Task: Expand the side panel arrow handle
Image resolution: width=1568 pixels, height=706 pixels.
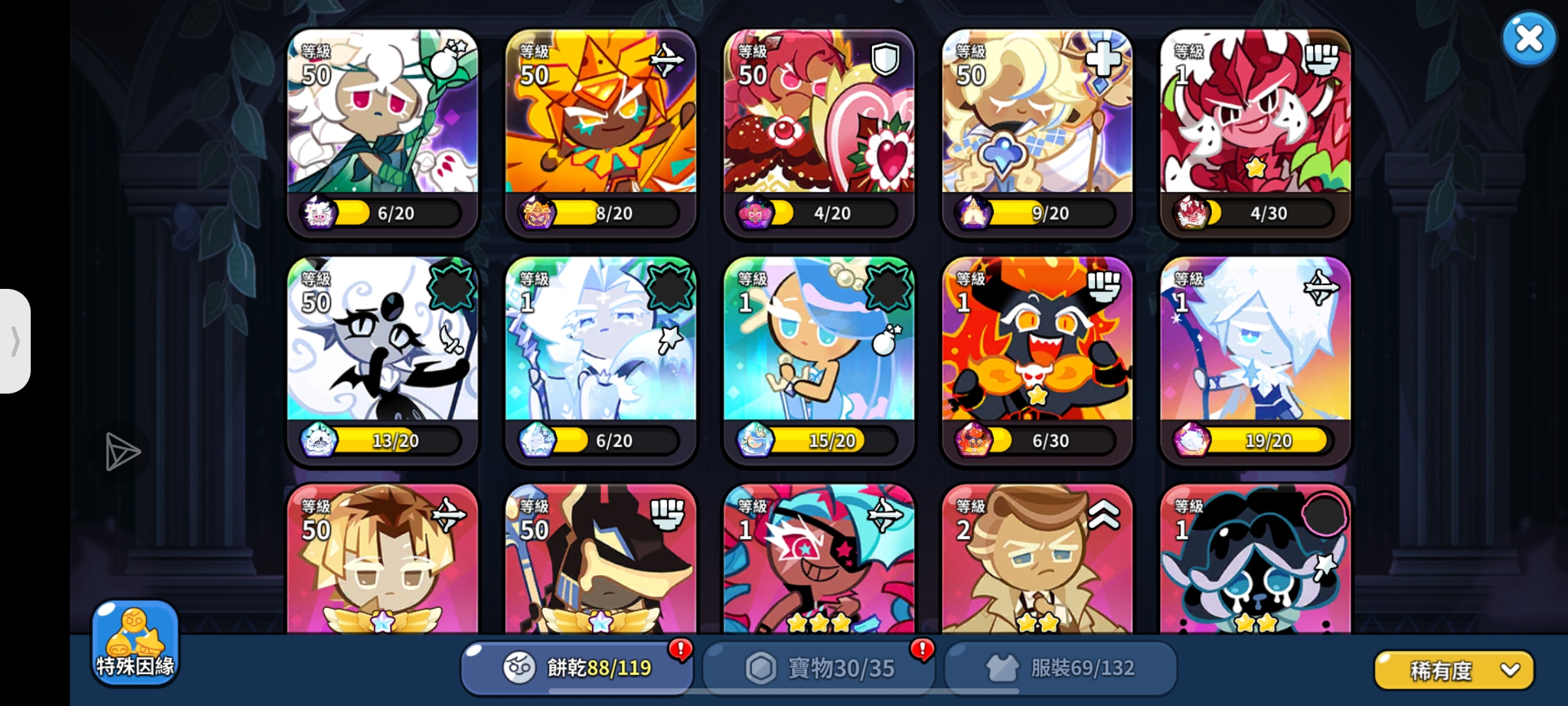Action: 15,341
